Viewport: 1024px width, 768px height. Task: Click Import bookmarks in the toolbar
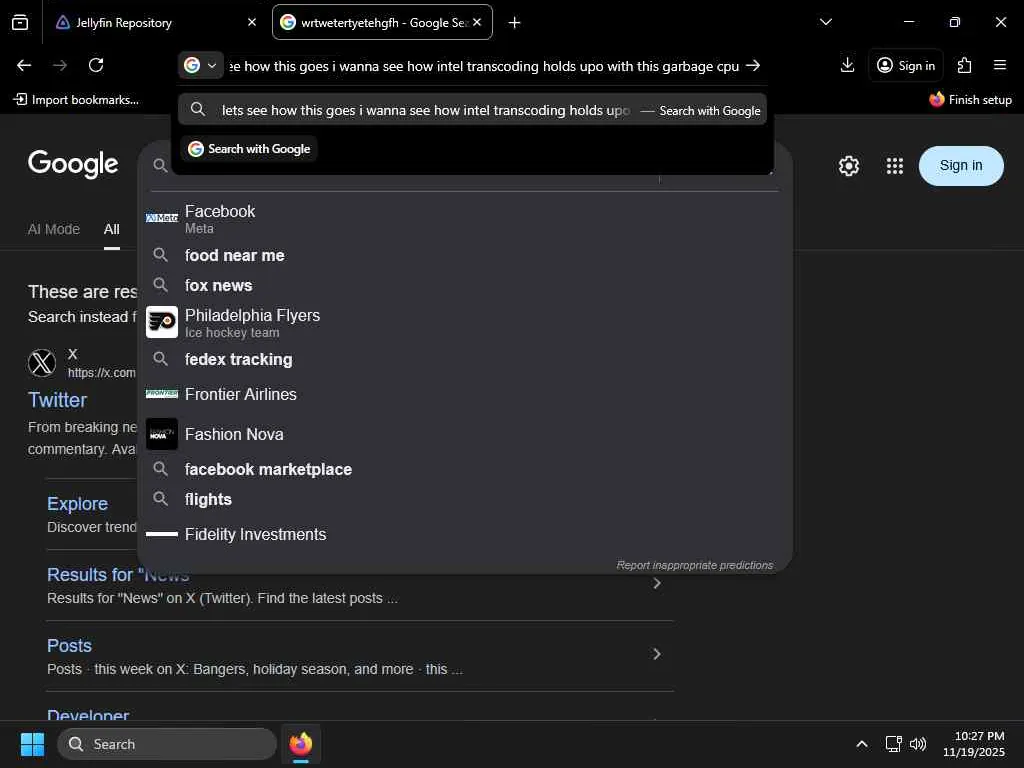pos(76,100)
